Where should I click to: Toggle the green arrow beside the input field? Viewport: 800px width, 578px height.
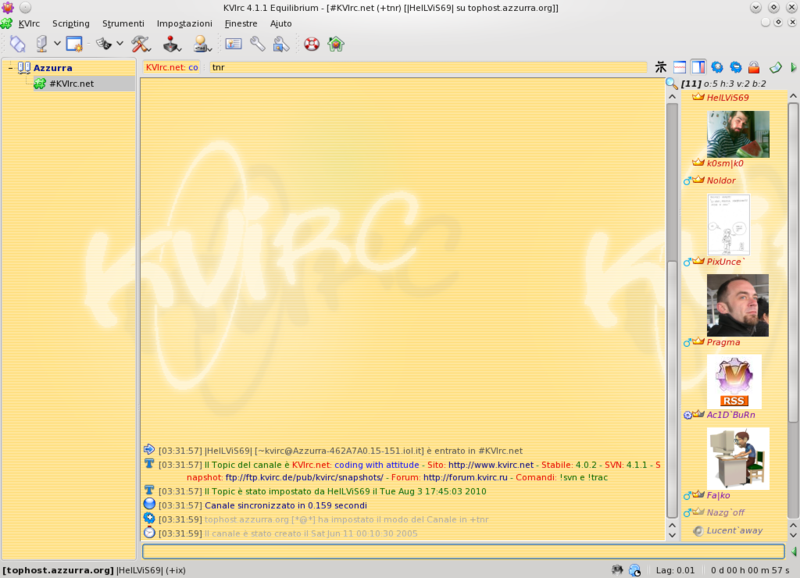pos(793,551)
